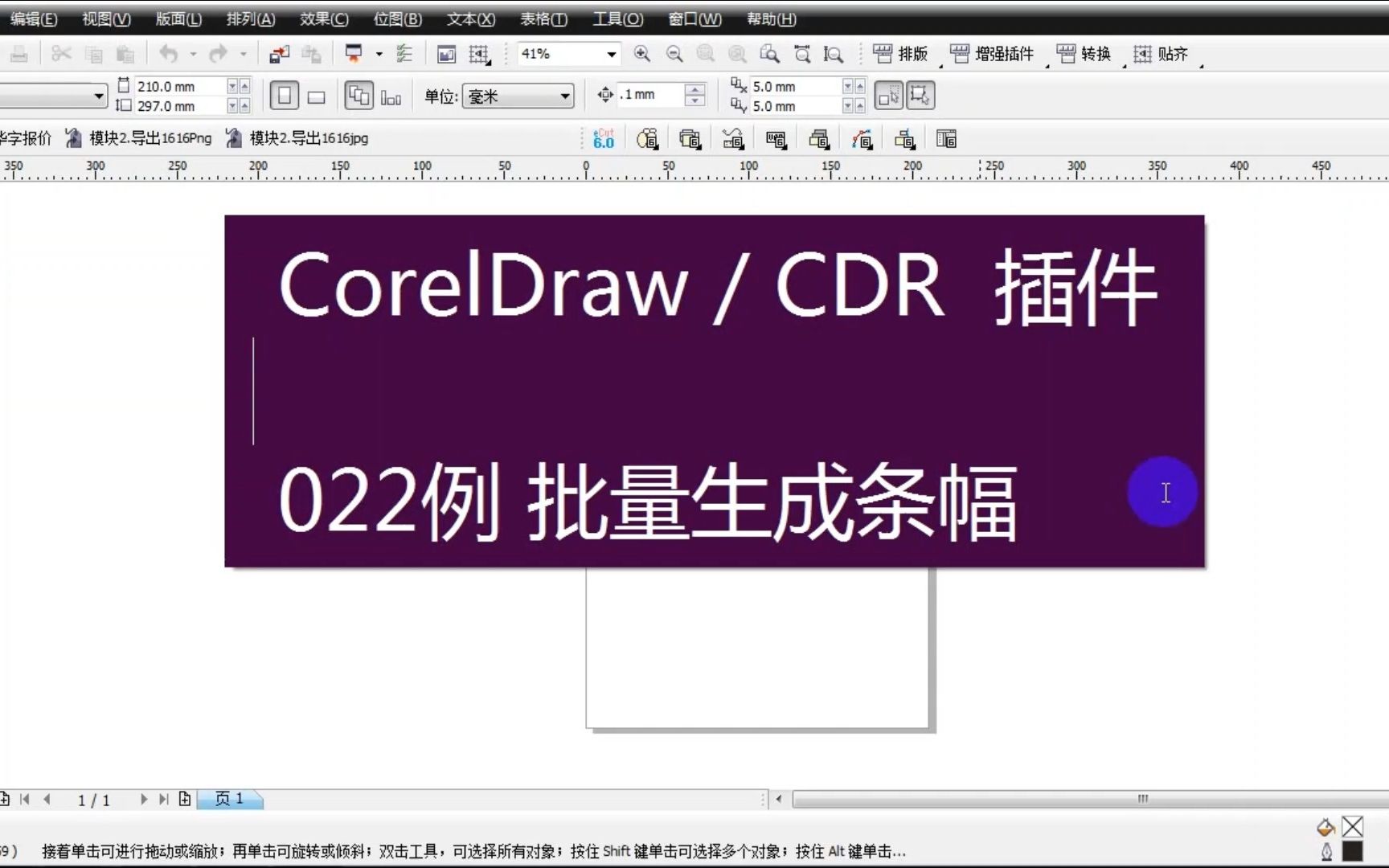Open the 效果(C) menu
The width and height of the screenshot is (1389, 868).
point(324,18)
